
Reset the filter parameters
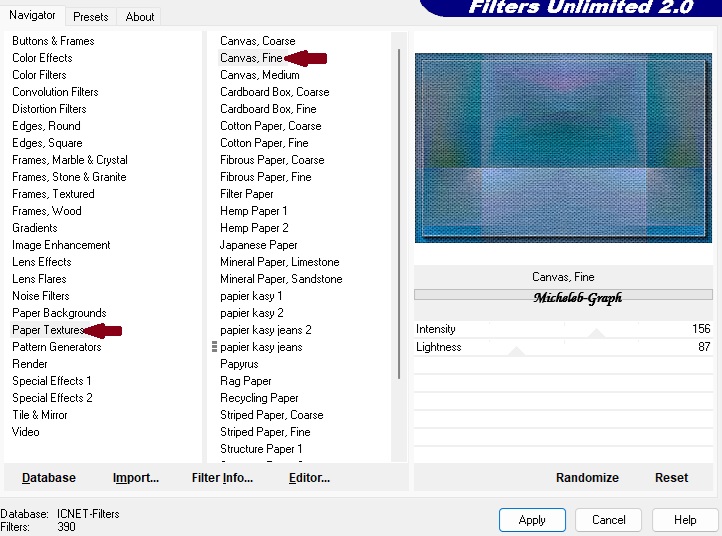(671, 478)
